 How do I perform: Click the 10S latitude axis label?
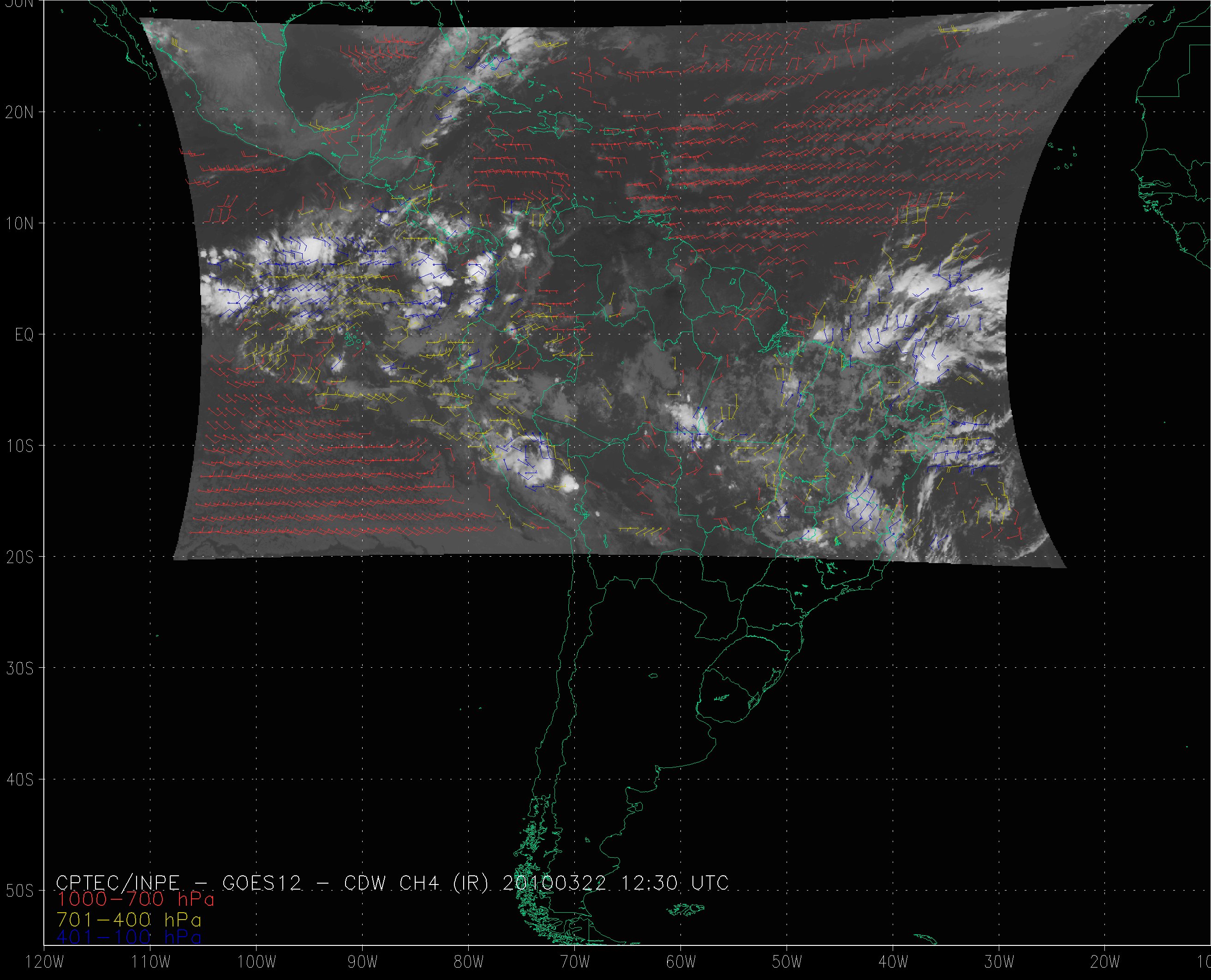[x=19, y=446]
